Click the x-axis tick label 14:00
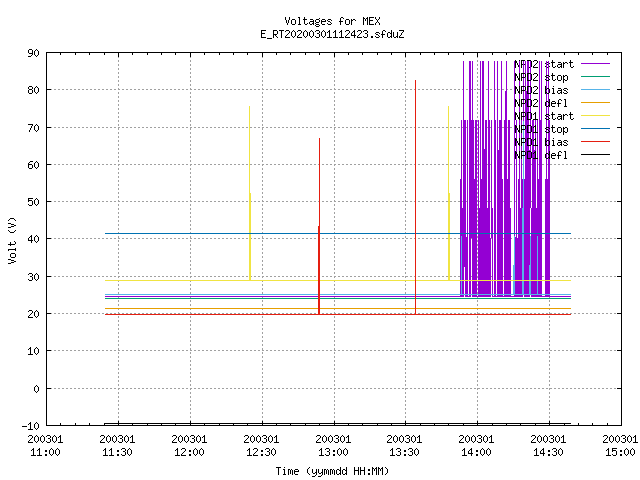The height and width of the screenshot is (480, 640). [476, 452]
